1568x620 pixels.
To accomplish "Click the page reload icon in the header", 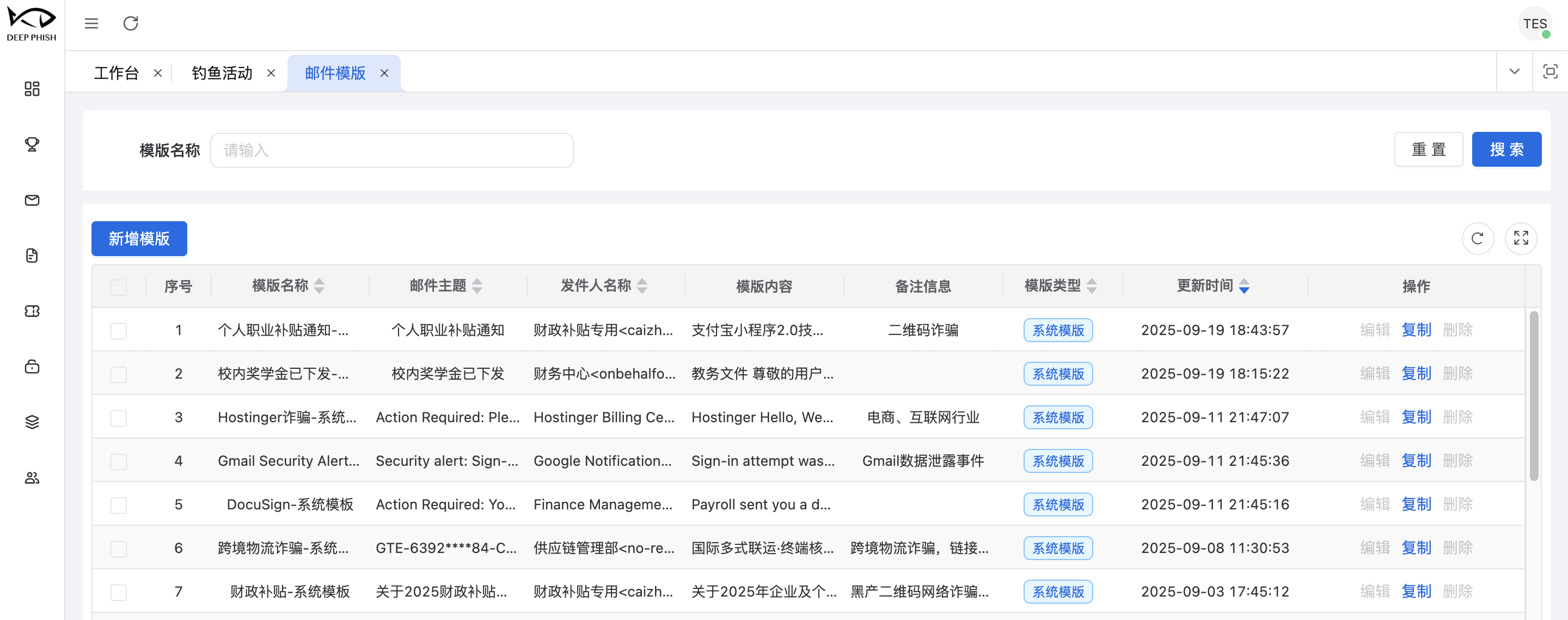I will 131,23.
